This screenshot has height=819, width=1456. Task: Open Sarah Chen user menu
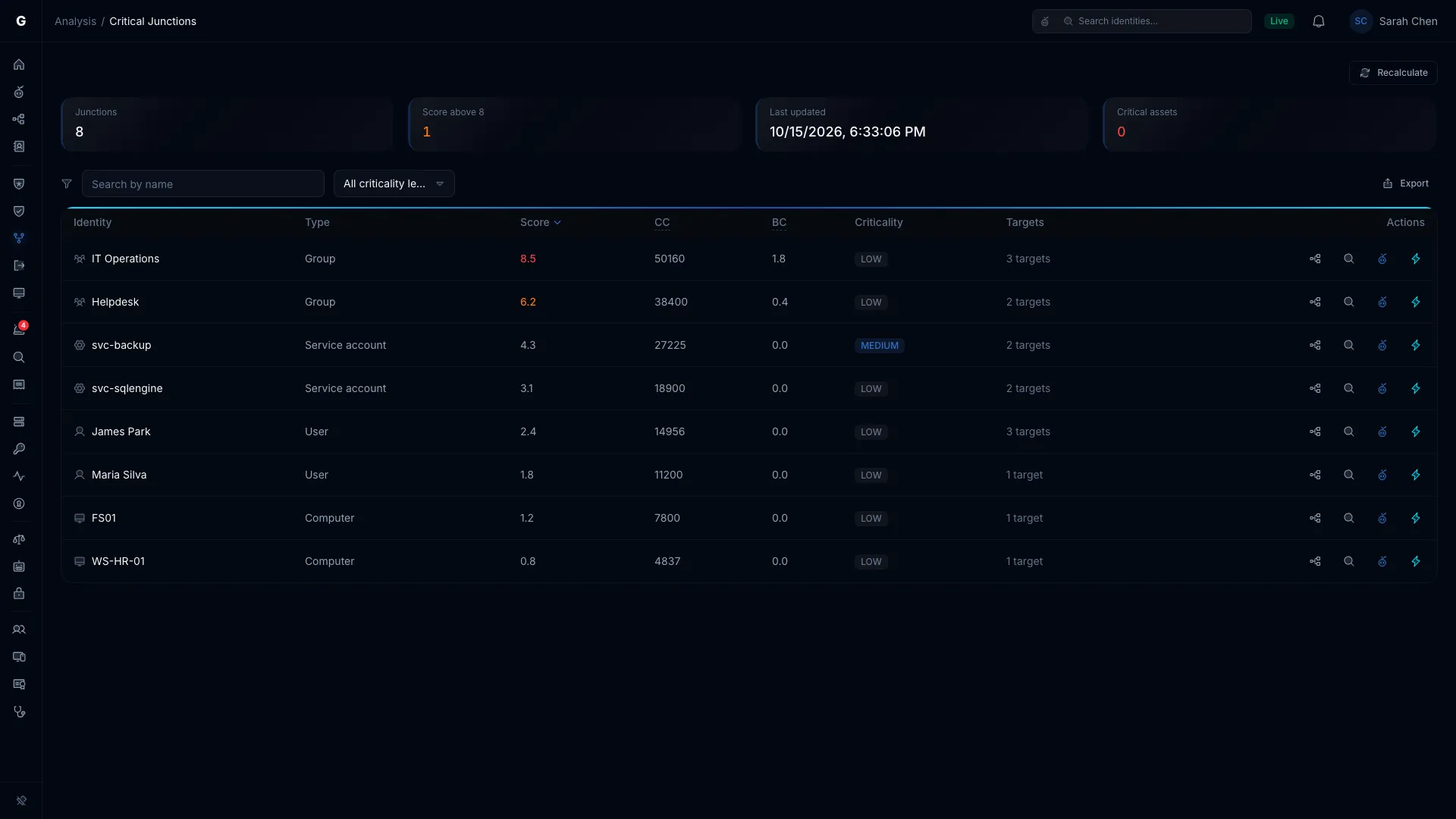coord(1394,21)
